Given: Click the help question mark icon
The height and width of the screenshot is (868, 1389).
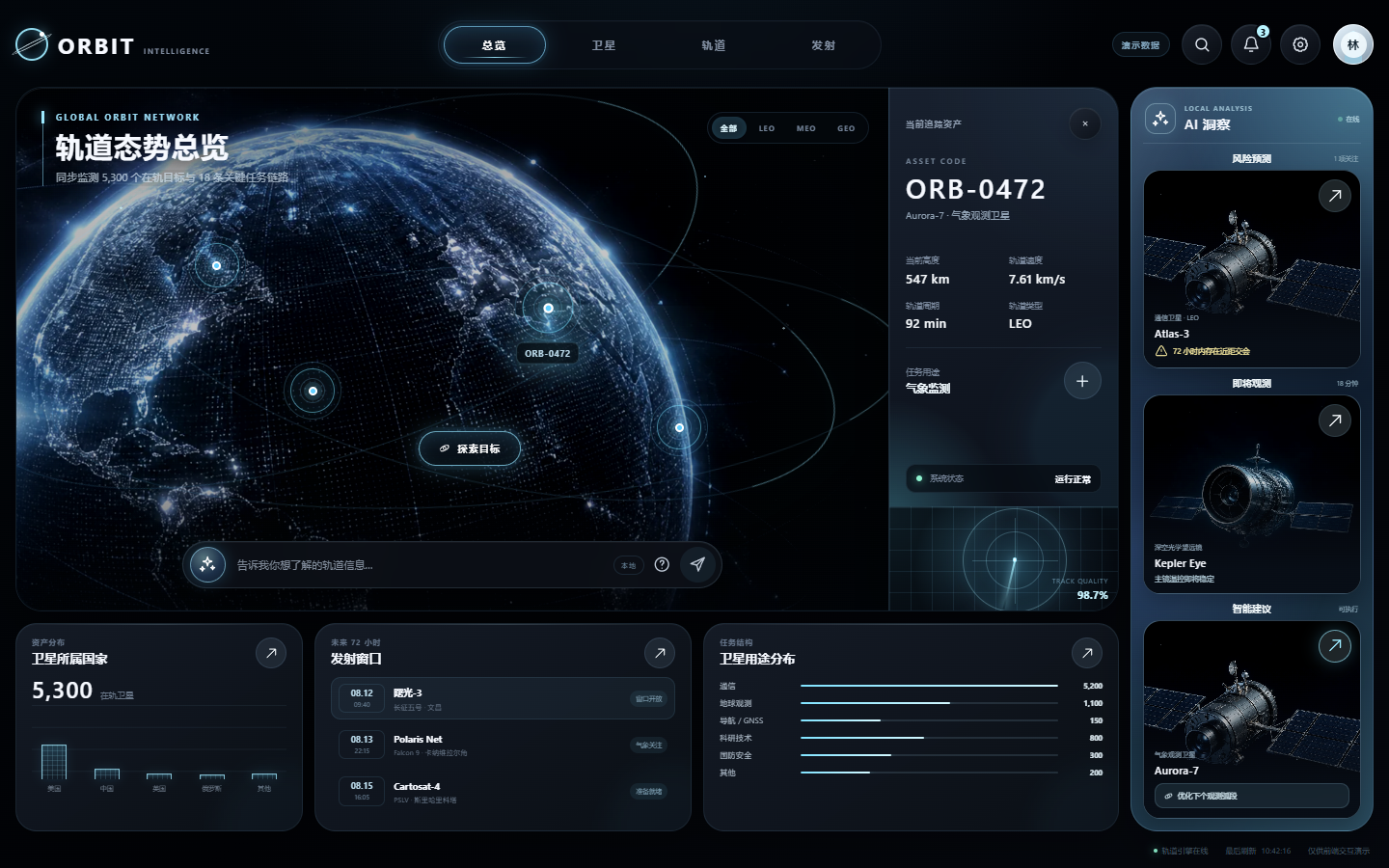Looking at the screenshot, I should tap(662, 565).
